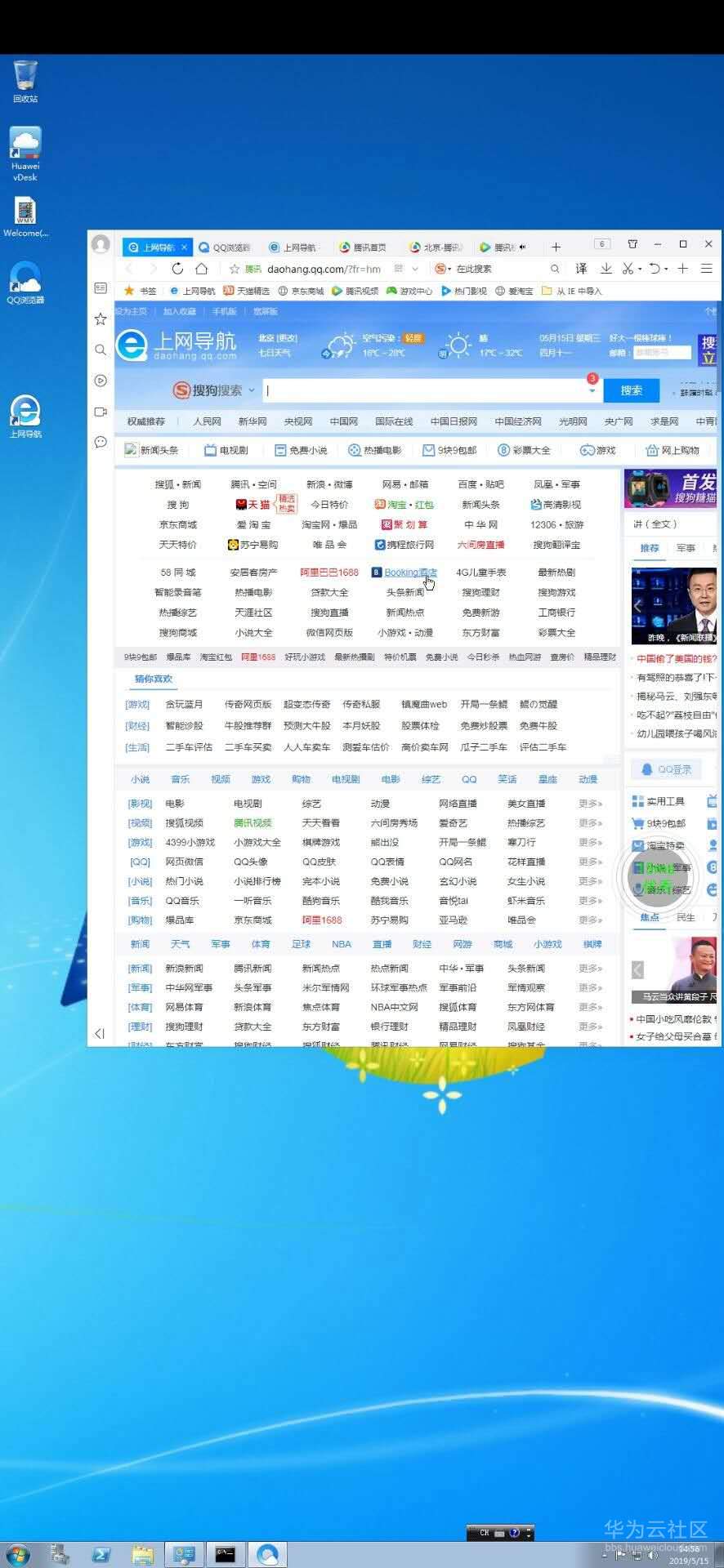The width and height of the screenshot is (724, 1568).
Task: Close the active 上网导航 tab
Action: click(x=184, y=247)
